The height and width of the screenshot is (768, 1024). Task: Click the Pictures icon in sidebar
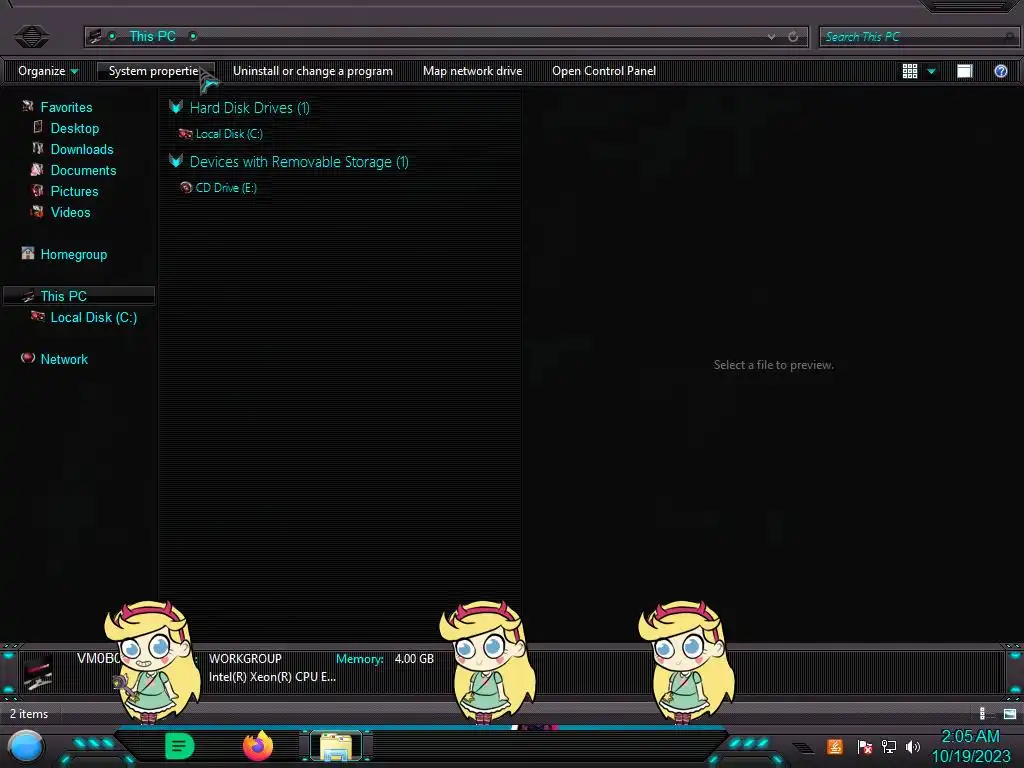click(x=37, y=190)
